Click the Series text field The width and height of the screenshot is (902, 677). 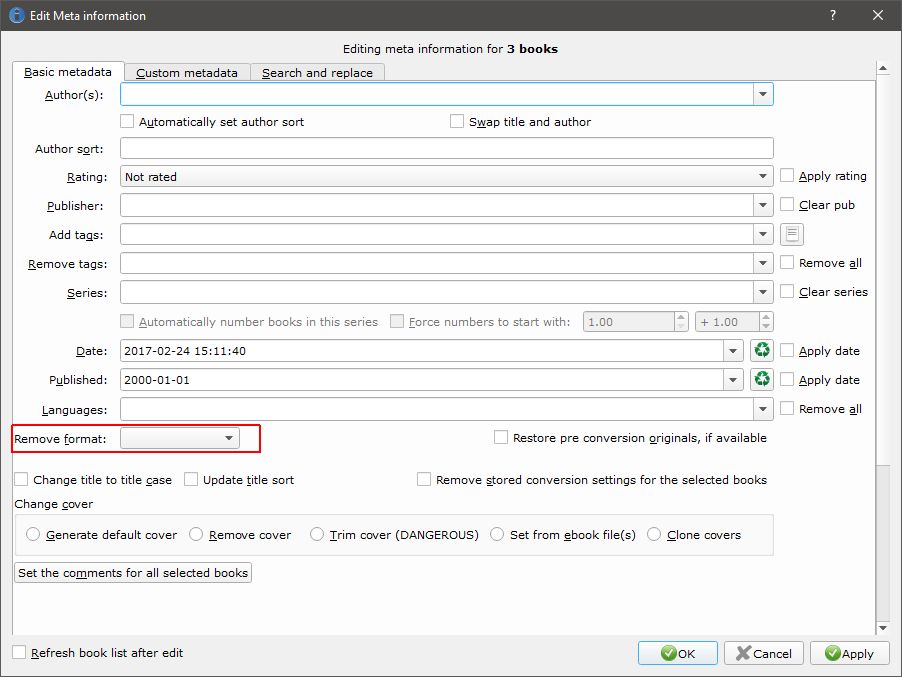coord(437,292)
